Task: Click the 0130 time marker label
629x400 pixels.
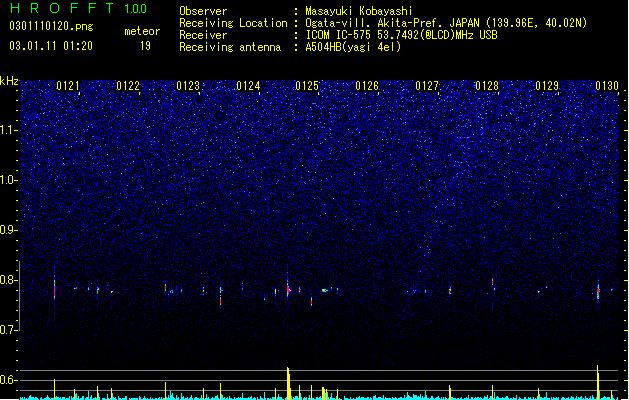Action: (607, 86)
